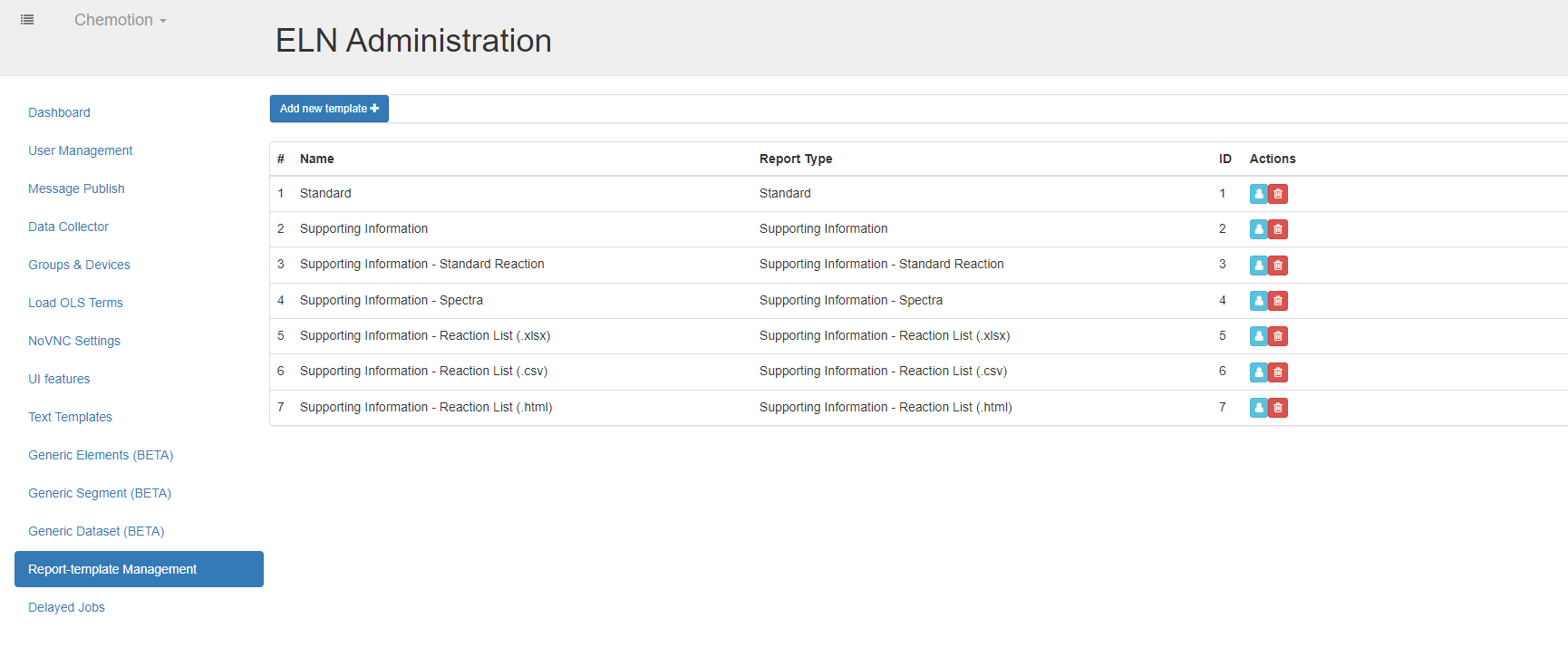Click blue user icon for Supporting Information row 2

pyautogui.click(x=1258, y=229)
